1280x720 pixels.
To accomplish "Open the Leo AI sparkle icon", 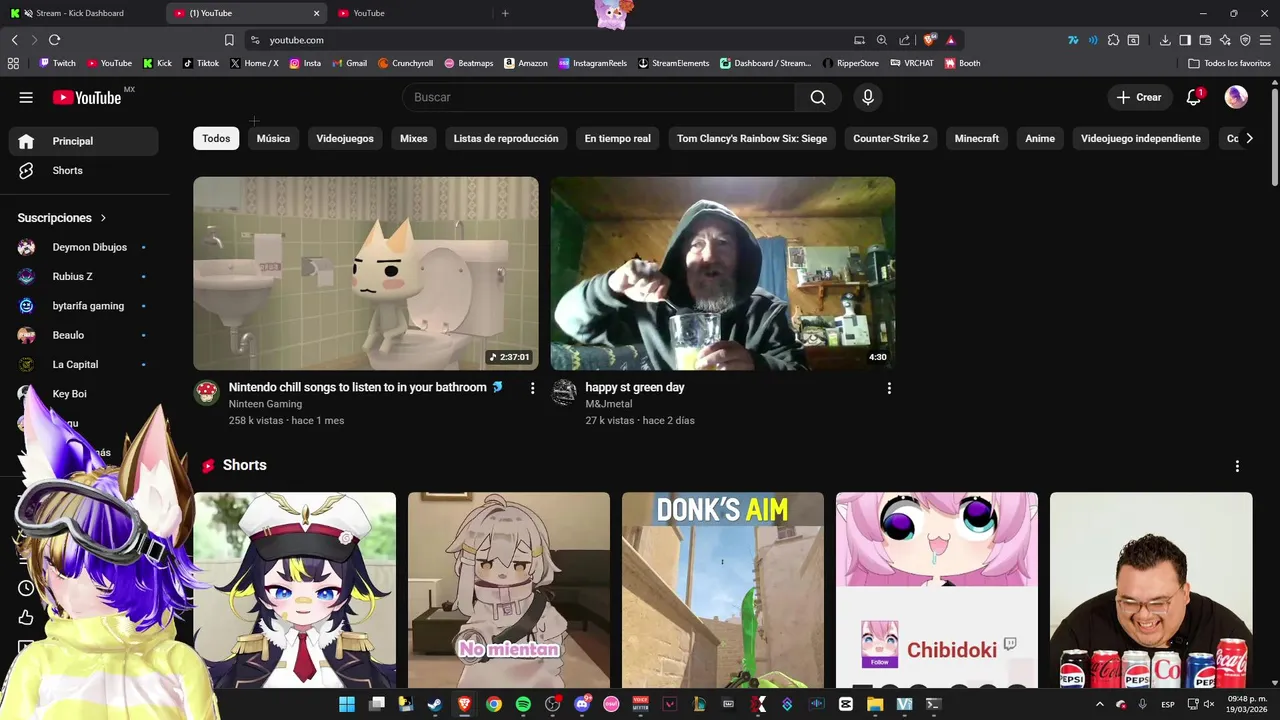I will click(1225, 40).
